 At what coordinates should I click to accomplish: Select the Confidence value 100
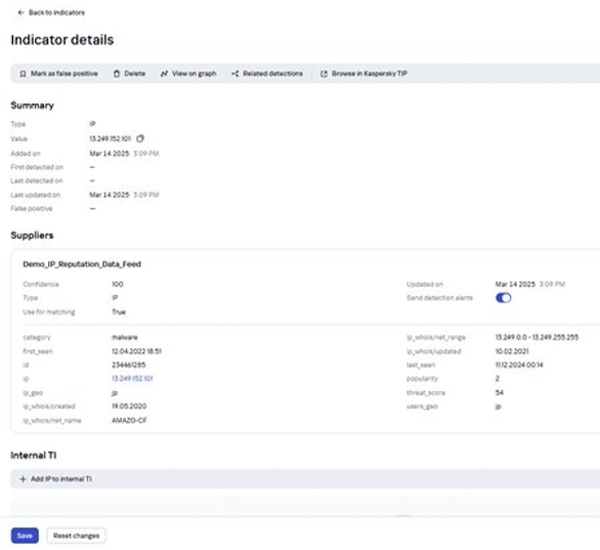click(x=117, y=284)
